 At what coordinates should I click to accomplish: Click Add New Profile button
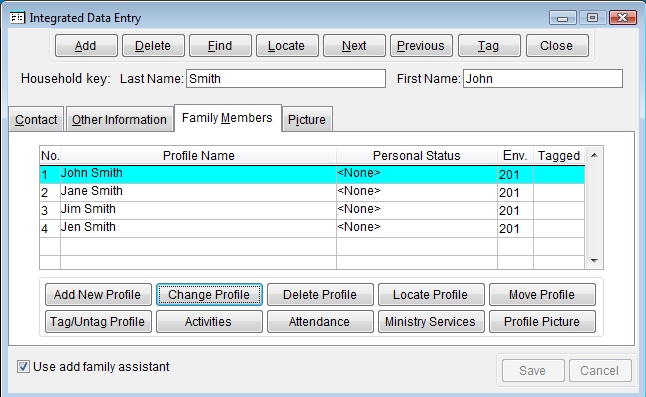98,295
